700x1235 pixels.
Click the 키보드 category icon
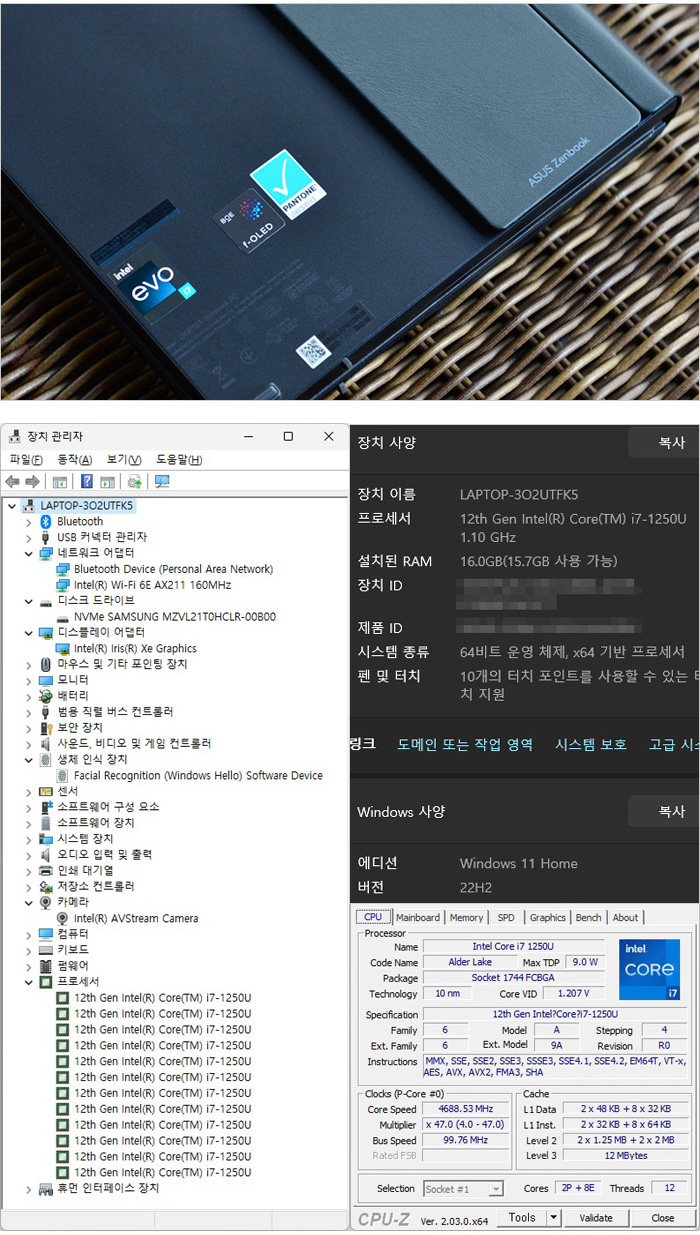click(45, 950)
